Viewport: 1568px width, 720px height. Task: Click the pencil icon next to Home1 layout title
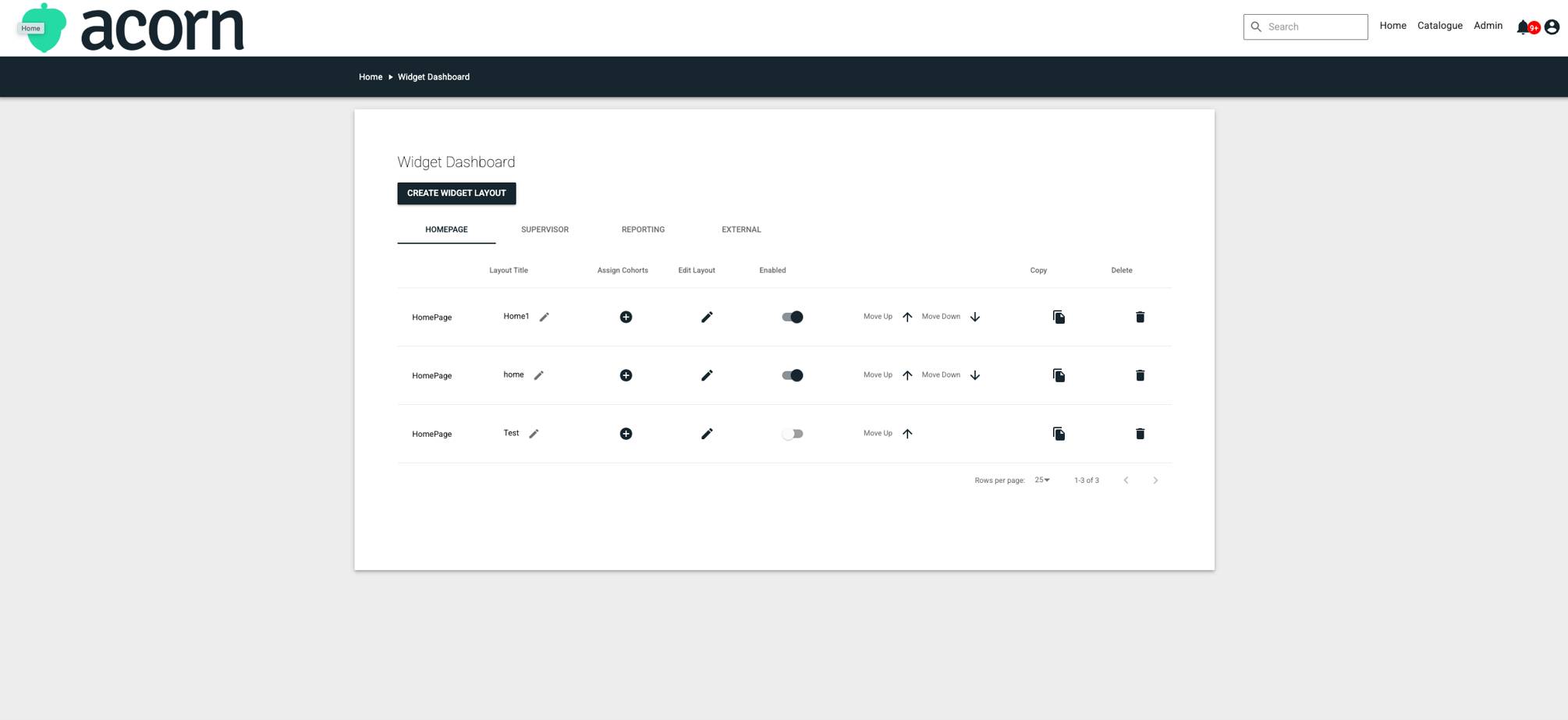(545, 317)
